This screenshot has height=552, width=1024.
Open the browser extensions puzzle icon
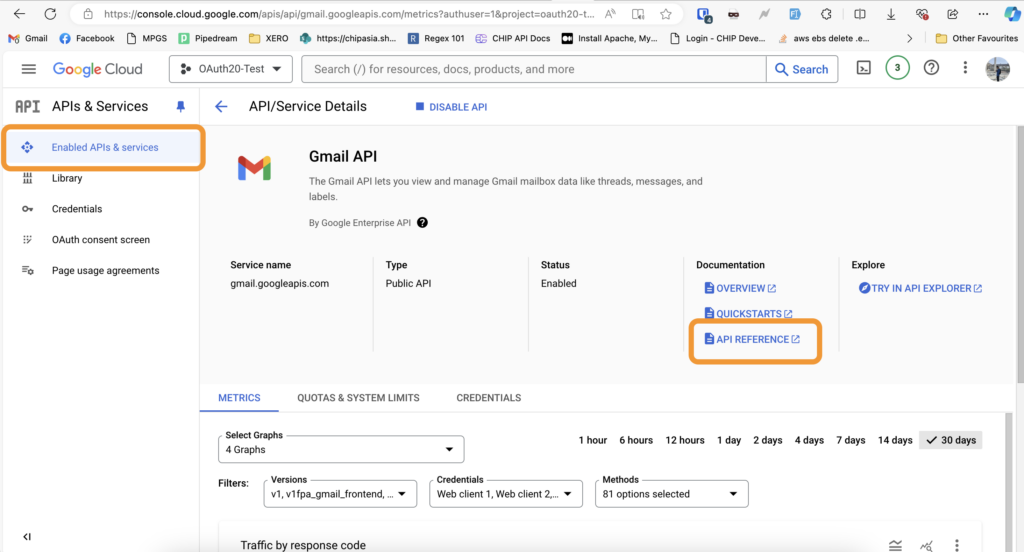826,14
